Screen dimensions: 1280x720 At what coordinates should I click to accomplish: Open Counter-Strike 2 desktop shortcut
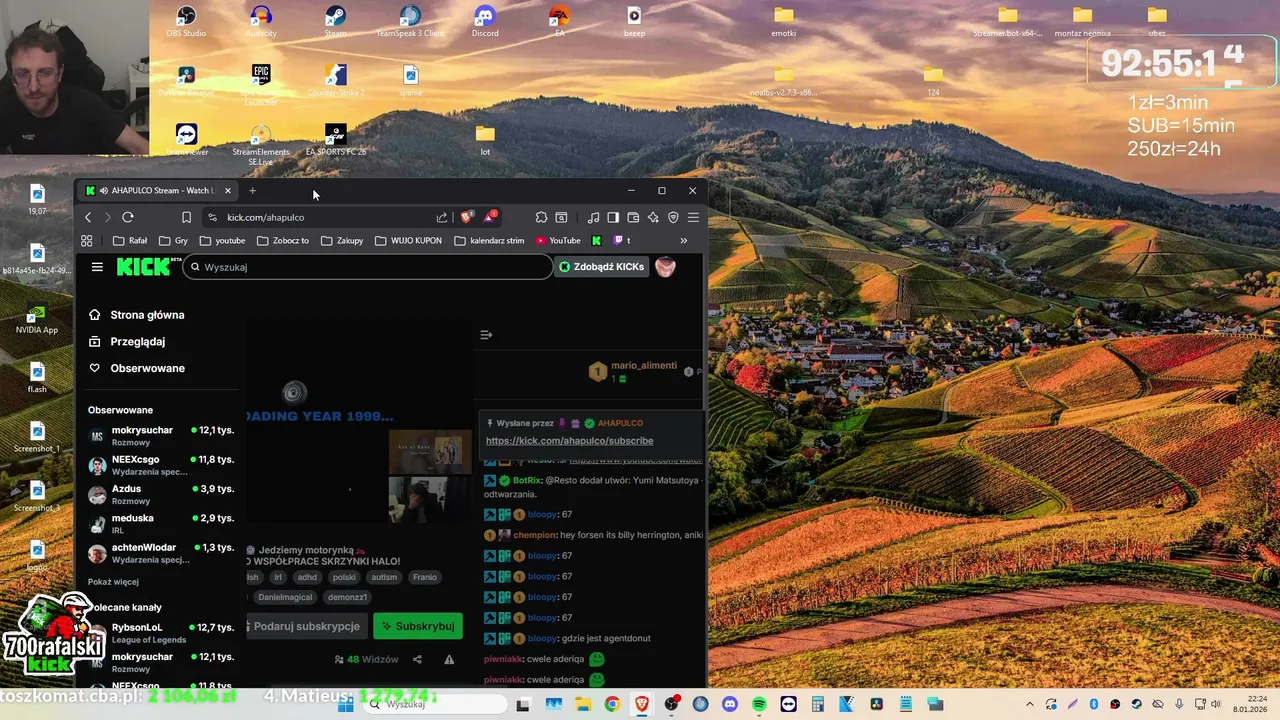click(x=335, y=82)
